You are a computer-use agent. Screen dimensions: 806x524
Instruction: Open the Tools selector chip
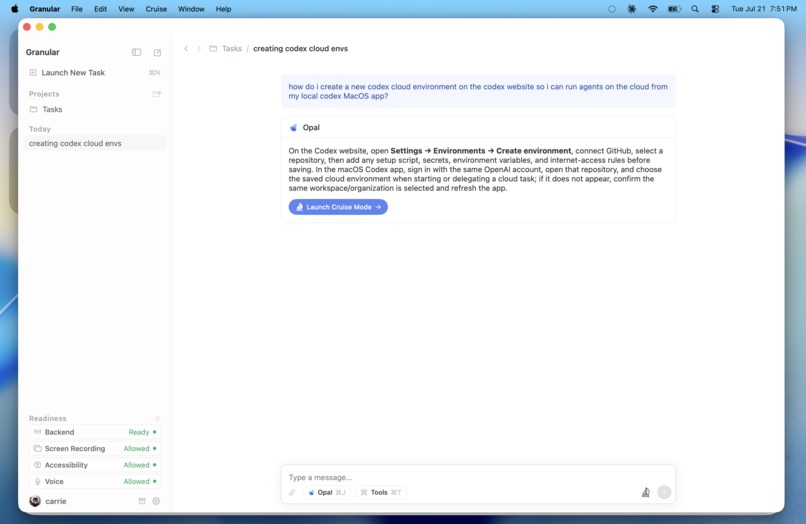click(x=380, y=492)
